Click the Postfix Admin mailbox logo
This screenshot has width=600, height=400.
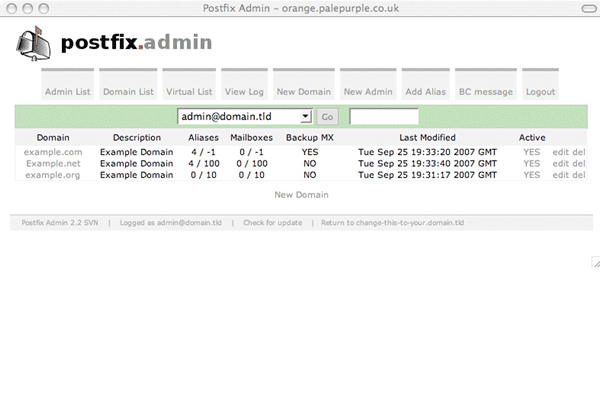[x=35, y=44]
